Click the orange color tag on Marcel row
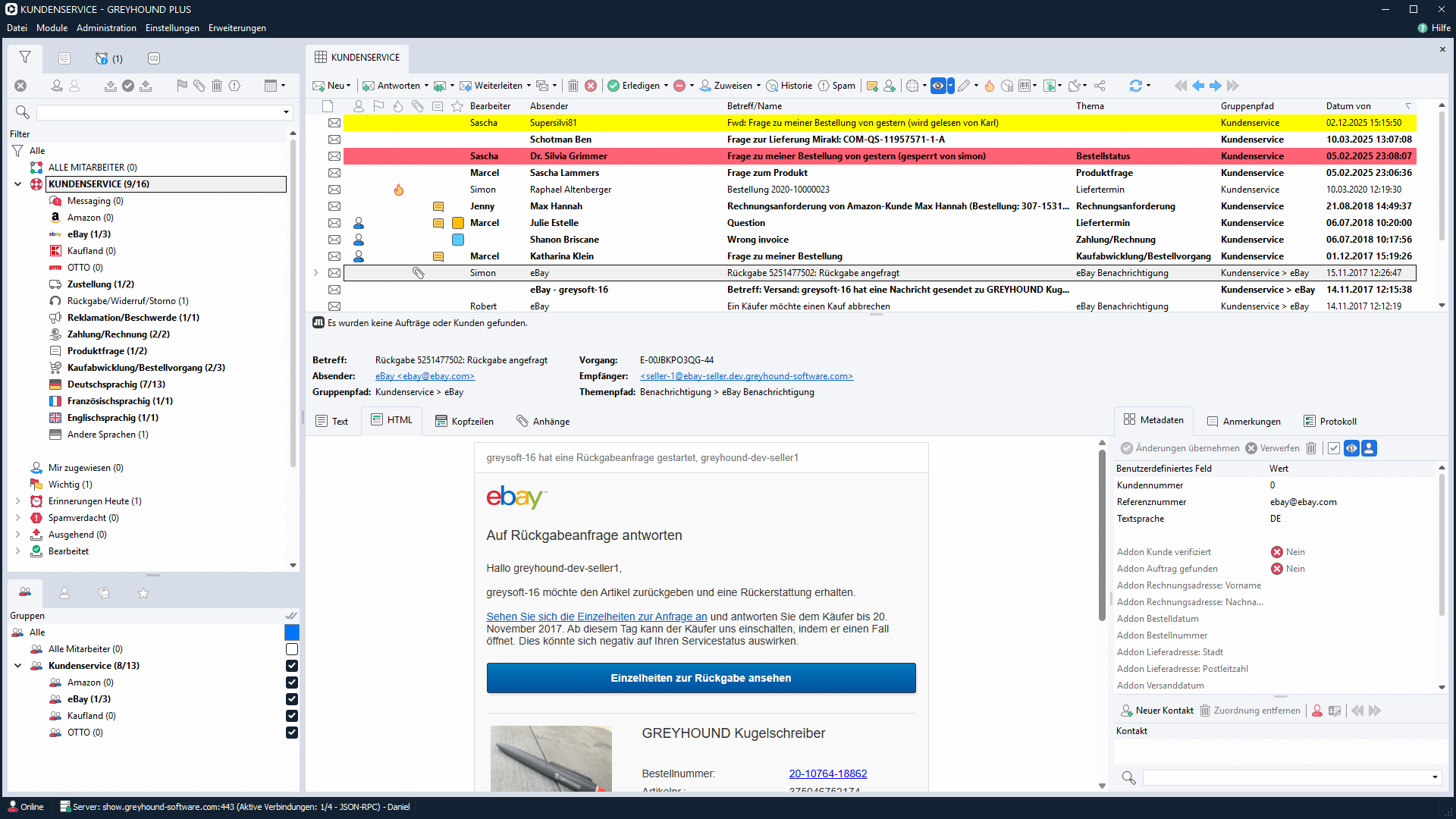The width and height of the screenshot is (1456, 819). pyautogui.click(x=458, y=223)
